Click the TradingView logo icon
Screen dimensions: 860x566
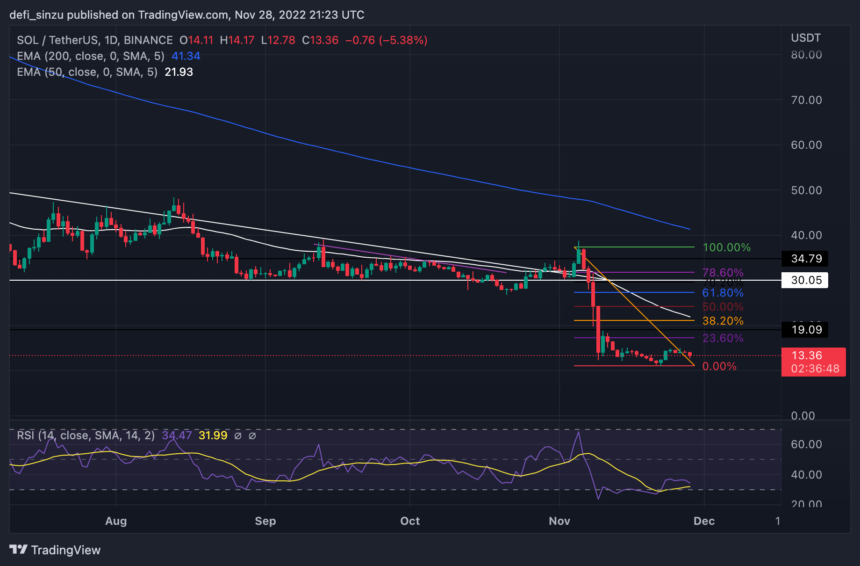click(18, 549)
